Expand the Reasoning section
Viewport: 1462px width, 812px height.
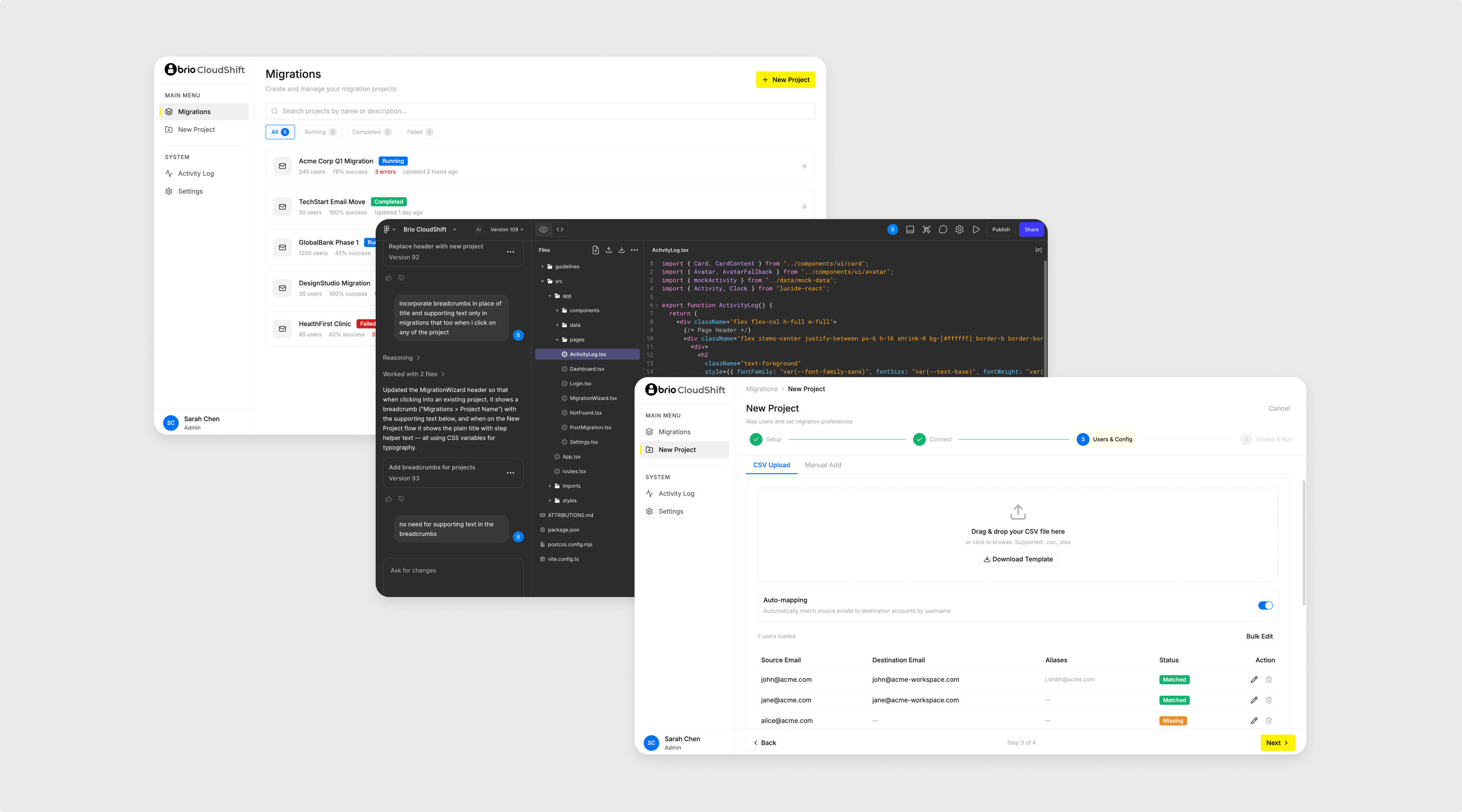point(401,357)
